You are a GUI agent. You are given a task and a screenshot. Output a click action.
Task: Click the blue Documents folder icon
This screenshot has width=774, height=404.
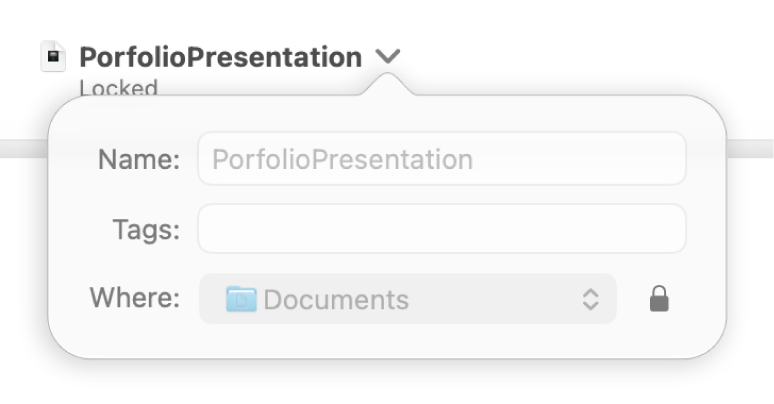(241, 299)
